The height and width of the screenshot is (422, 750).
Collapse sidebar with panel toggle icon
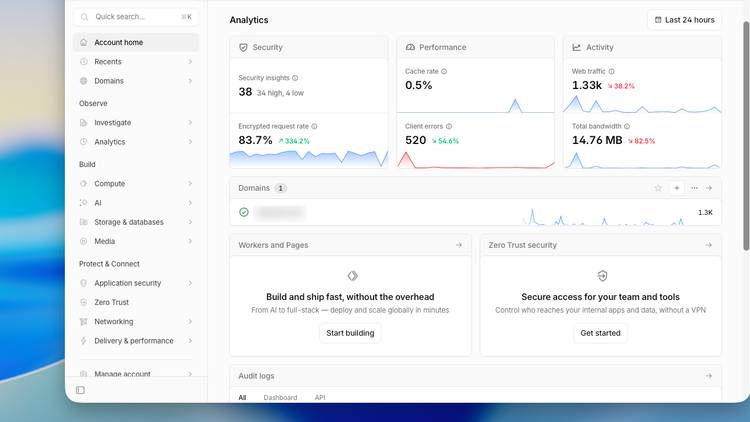(80, 390)
